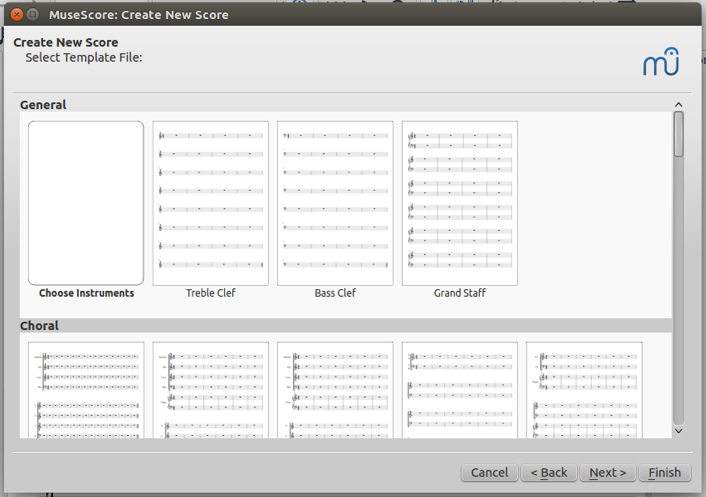Image resolution: width=706 pixels, height=497 pixels.
Task: Select the Bass Clef template thumbnail
Action: pyautogui.click(x=335, y=203)
